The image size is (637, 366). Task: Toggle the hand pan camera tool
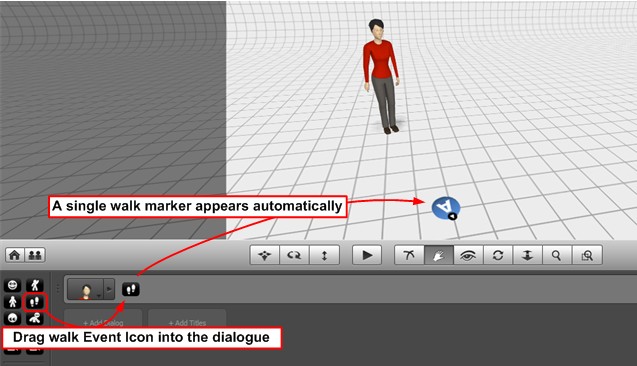[439, 255]
